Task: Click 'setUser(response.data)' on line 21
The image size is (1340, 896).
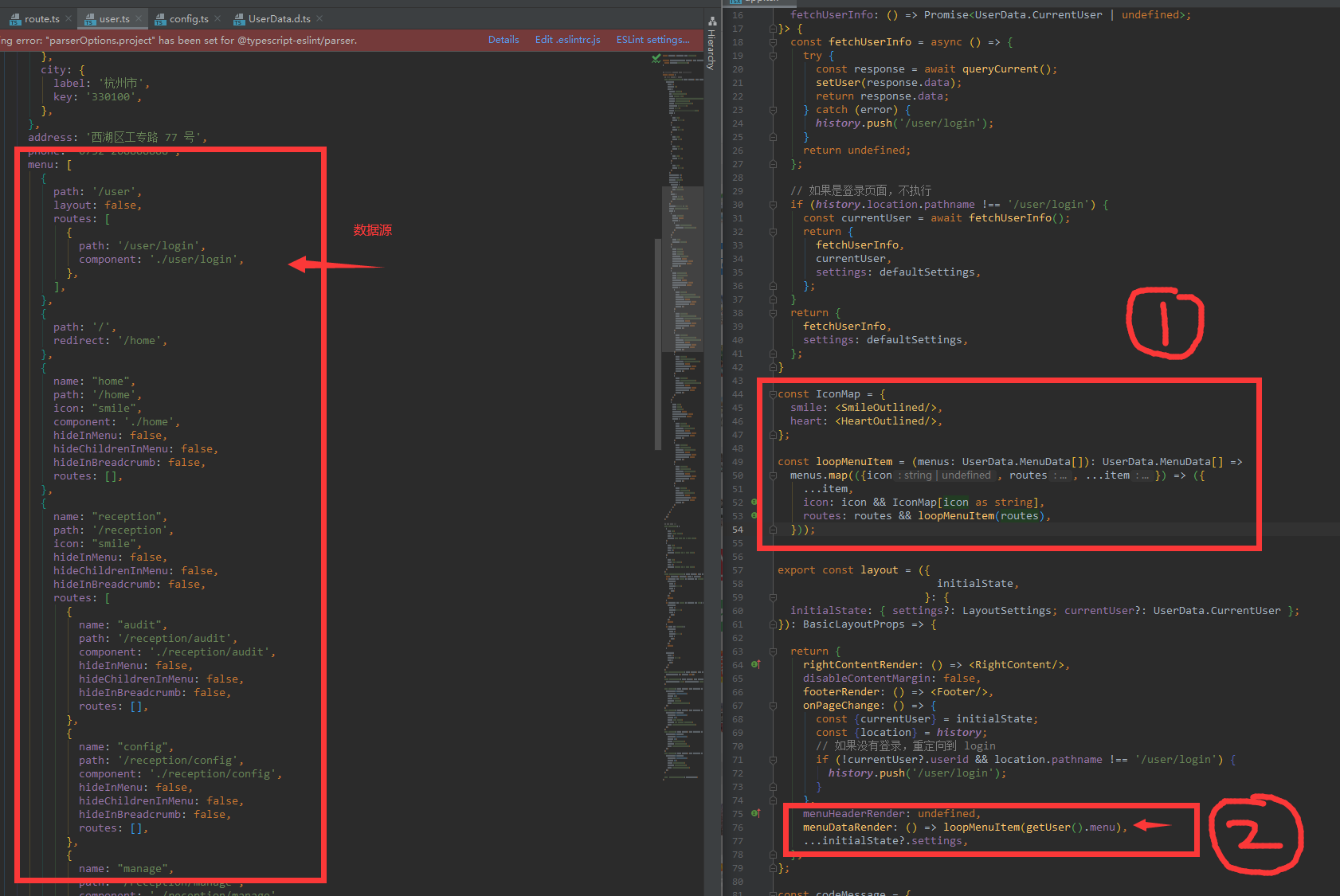Action: coord(886,83)
